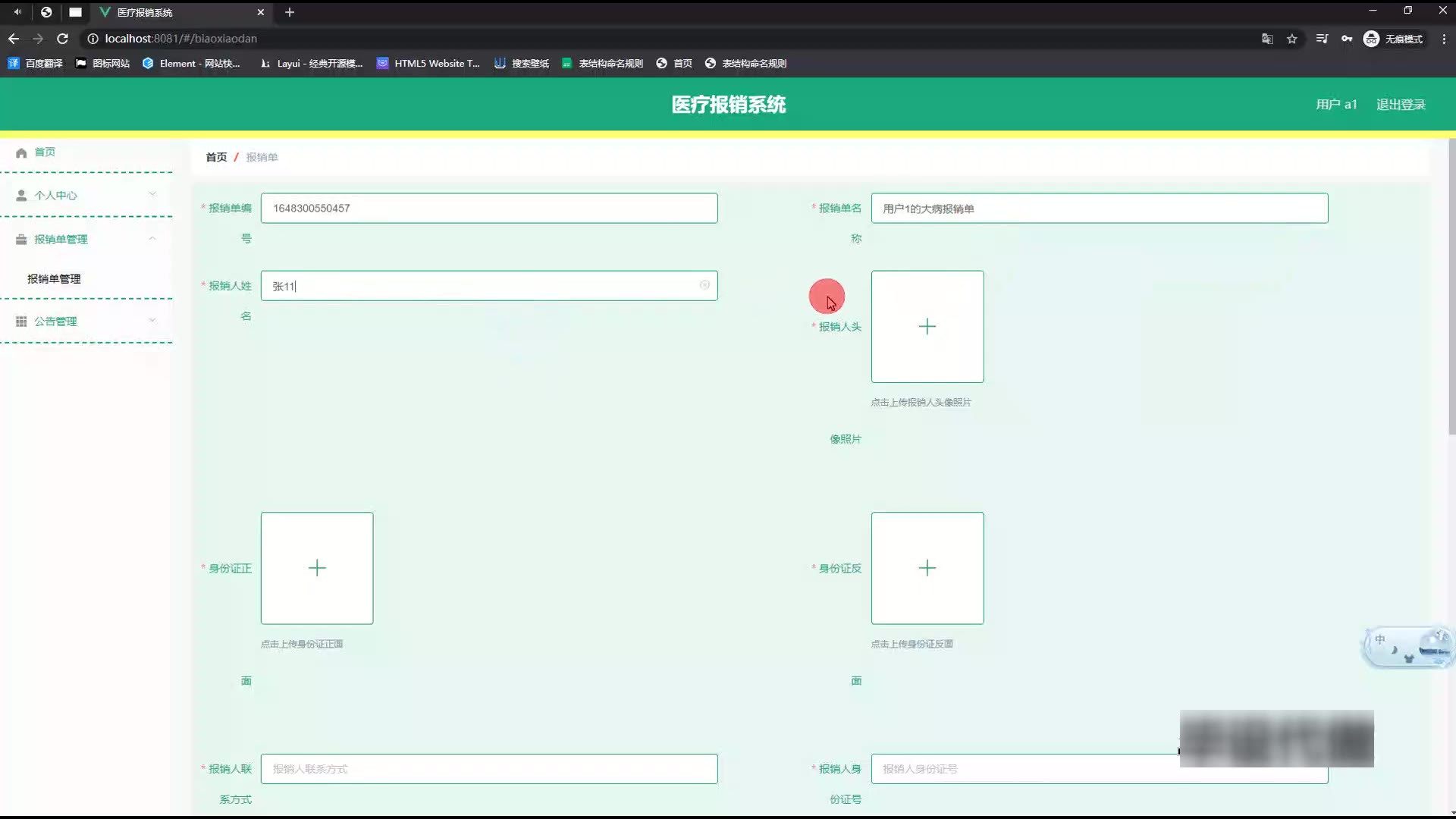Expand the 公告管理 menu chevron
Viewport: 1456px width, 819px height.
[152, 320]
